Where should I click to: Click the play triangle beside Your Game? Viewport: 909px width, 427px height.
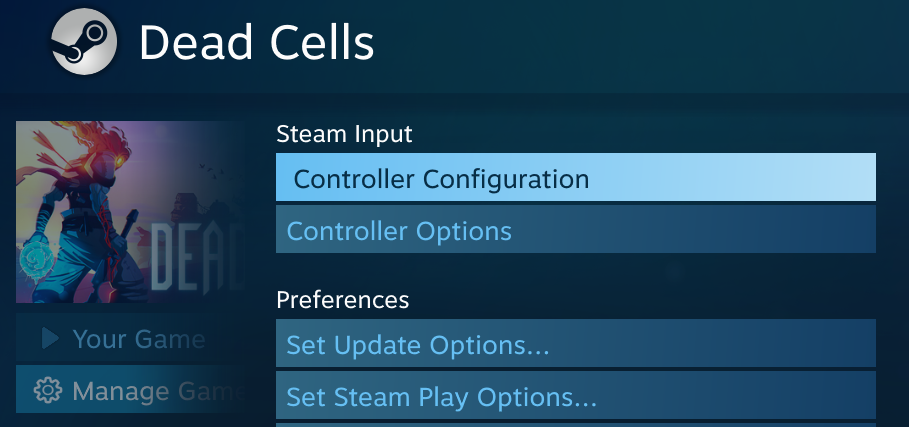50,339
